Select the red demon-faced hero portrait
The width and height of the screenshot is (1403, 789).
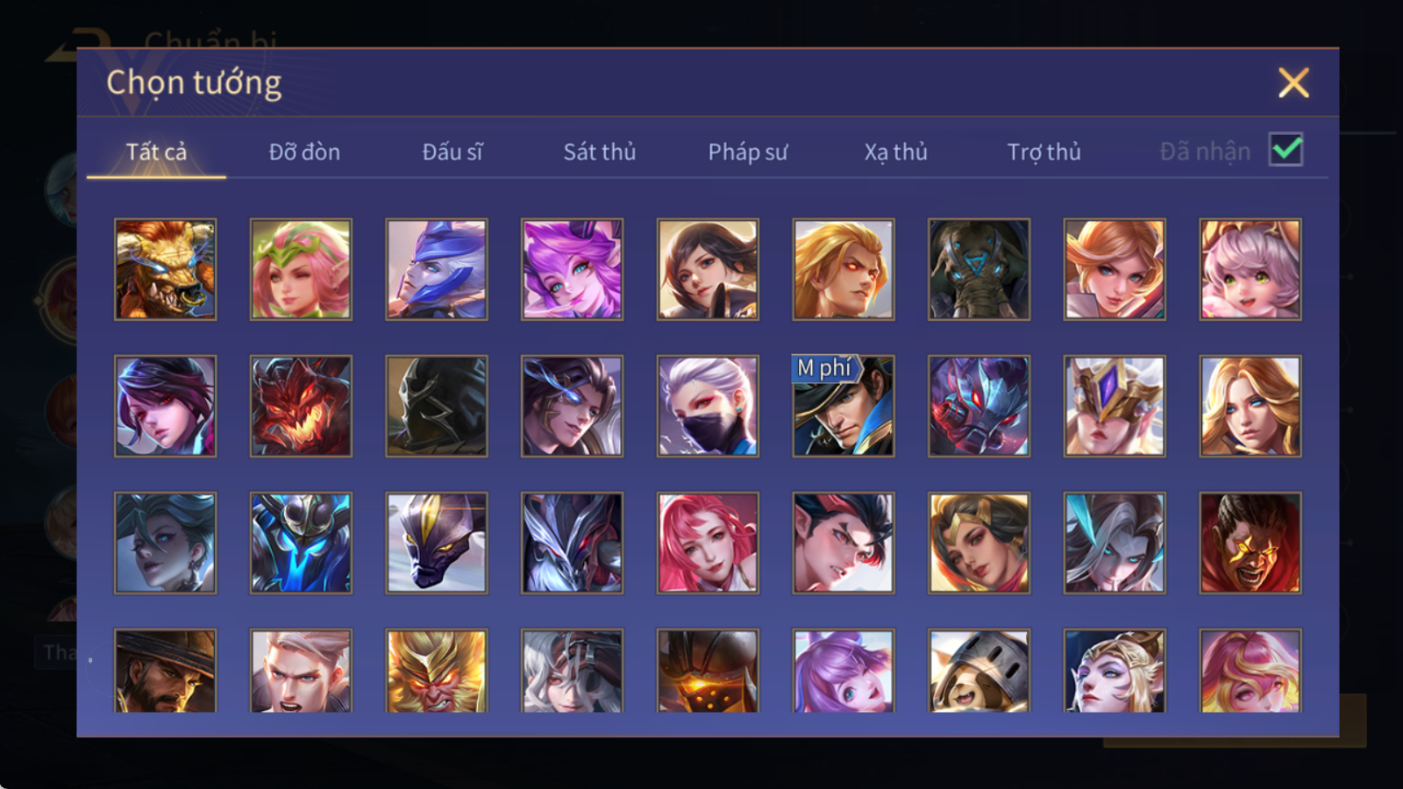[x=301, y=406]
